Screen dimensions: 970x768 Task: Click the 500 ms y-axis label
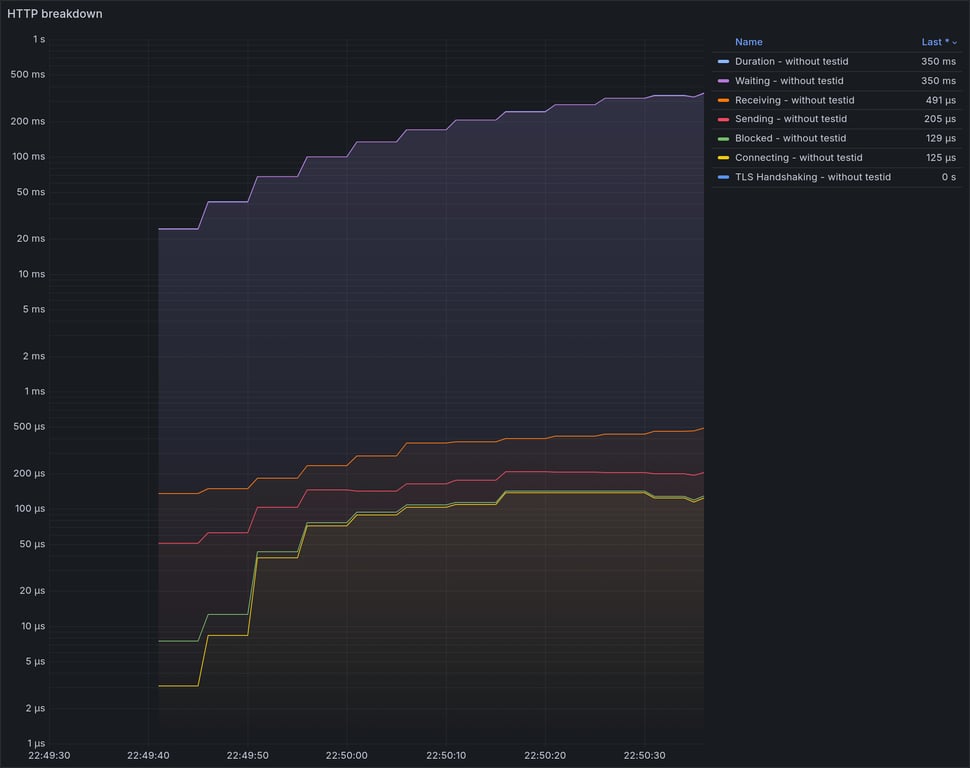(28, 74)
